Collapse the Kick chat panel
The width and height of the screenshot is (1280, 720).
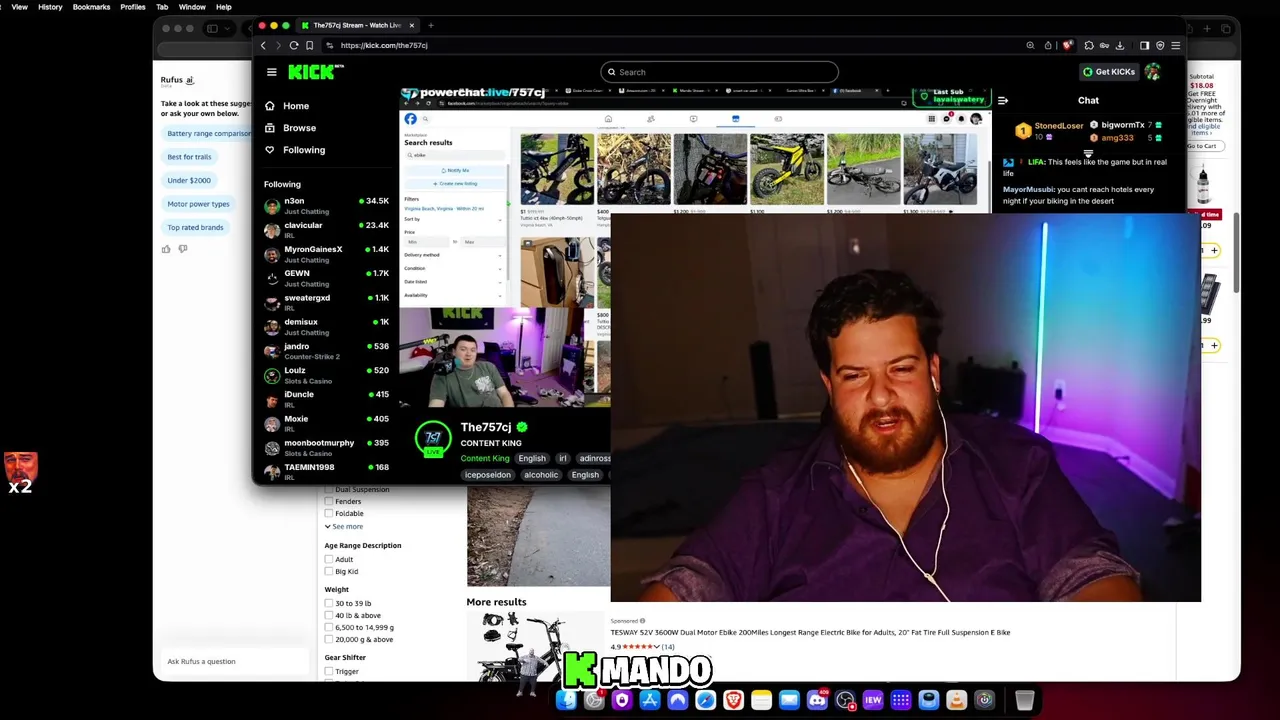[1003, 100]
